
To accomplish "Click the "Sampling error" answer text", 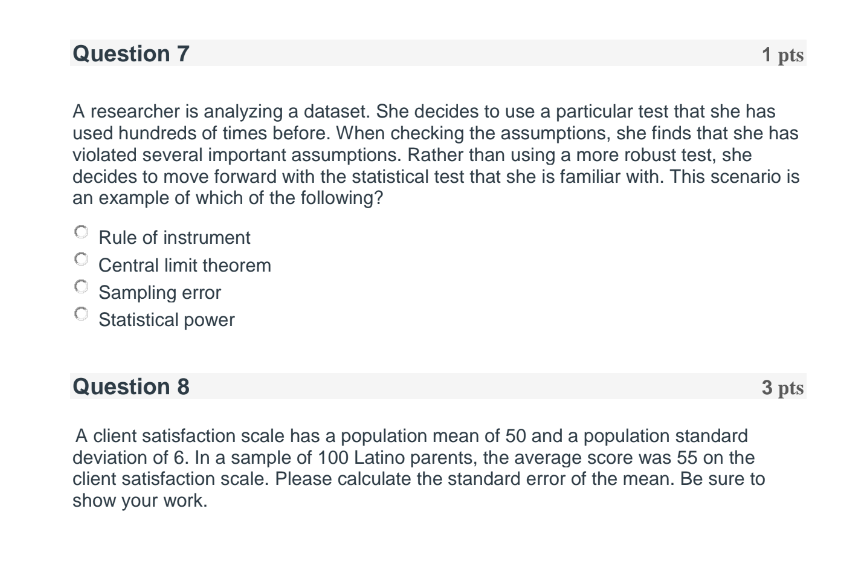I will click(x=159, y=293).
